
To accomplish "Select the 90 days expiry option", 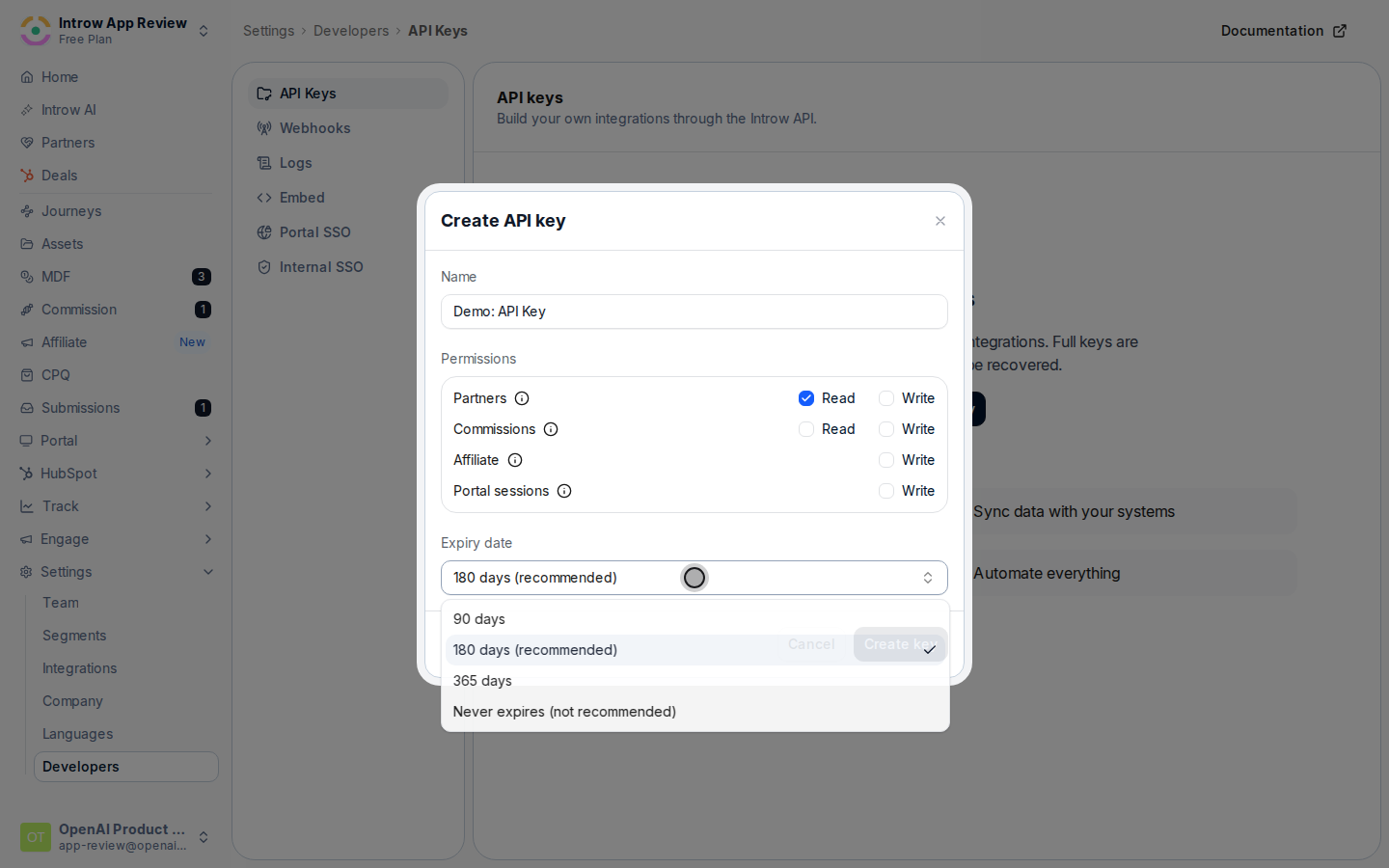I will [695, 619].
